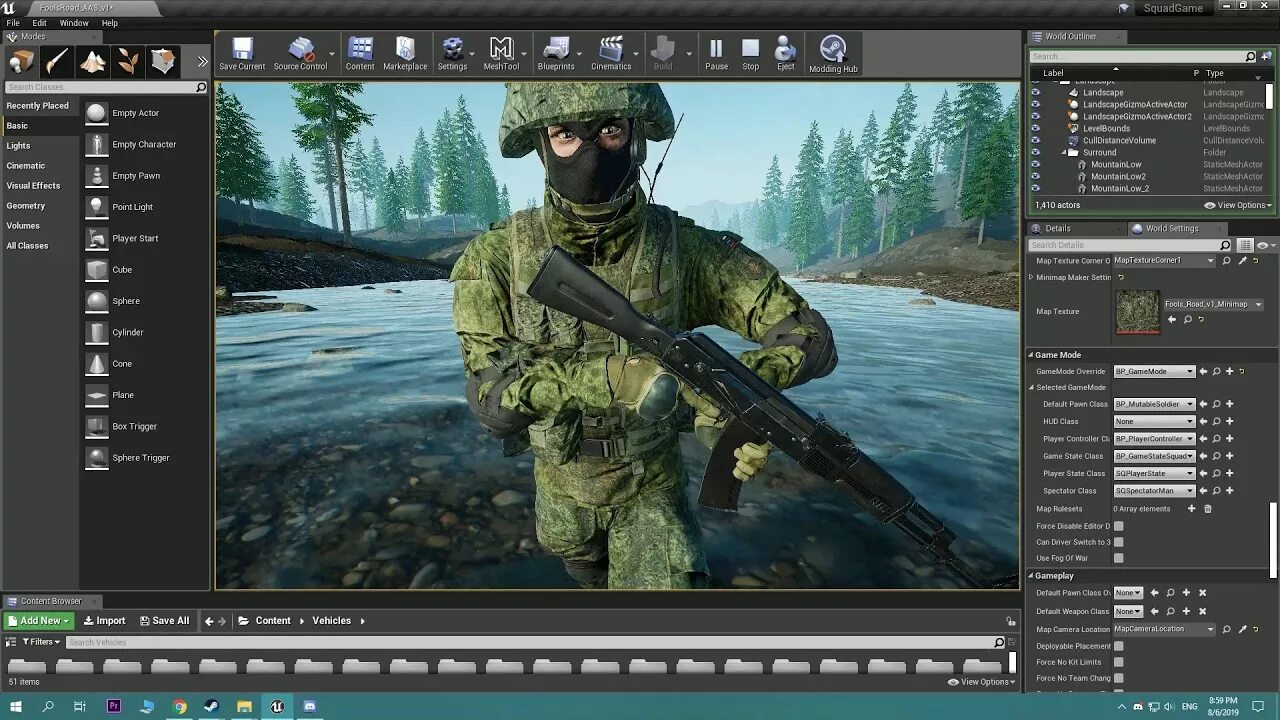Select Player Start in the class list

pos(135,238)
